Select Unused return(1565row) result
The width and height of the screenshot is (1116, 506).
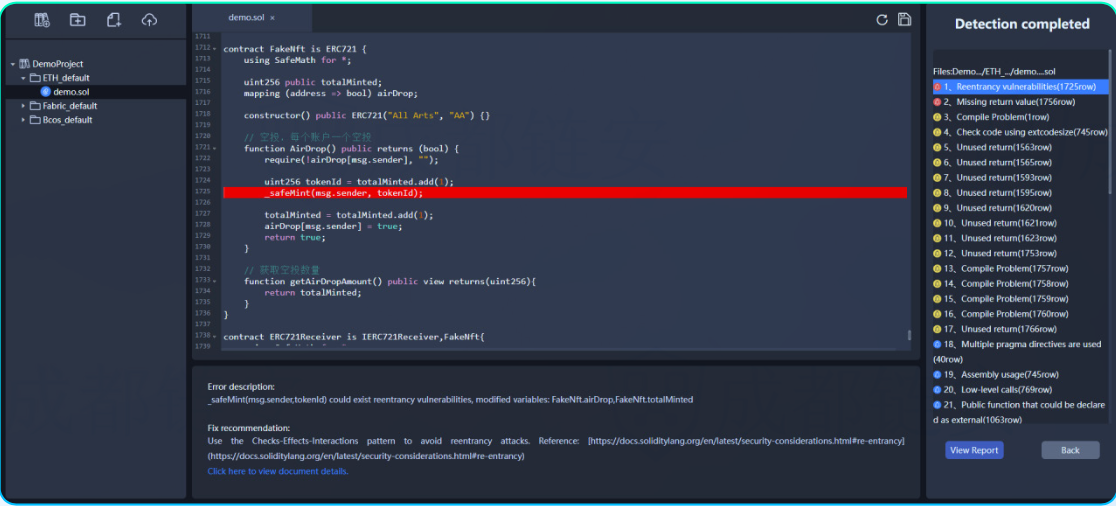[1021, 162]
